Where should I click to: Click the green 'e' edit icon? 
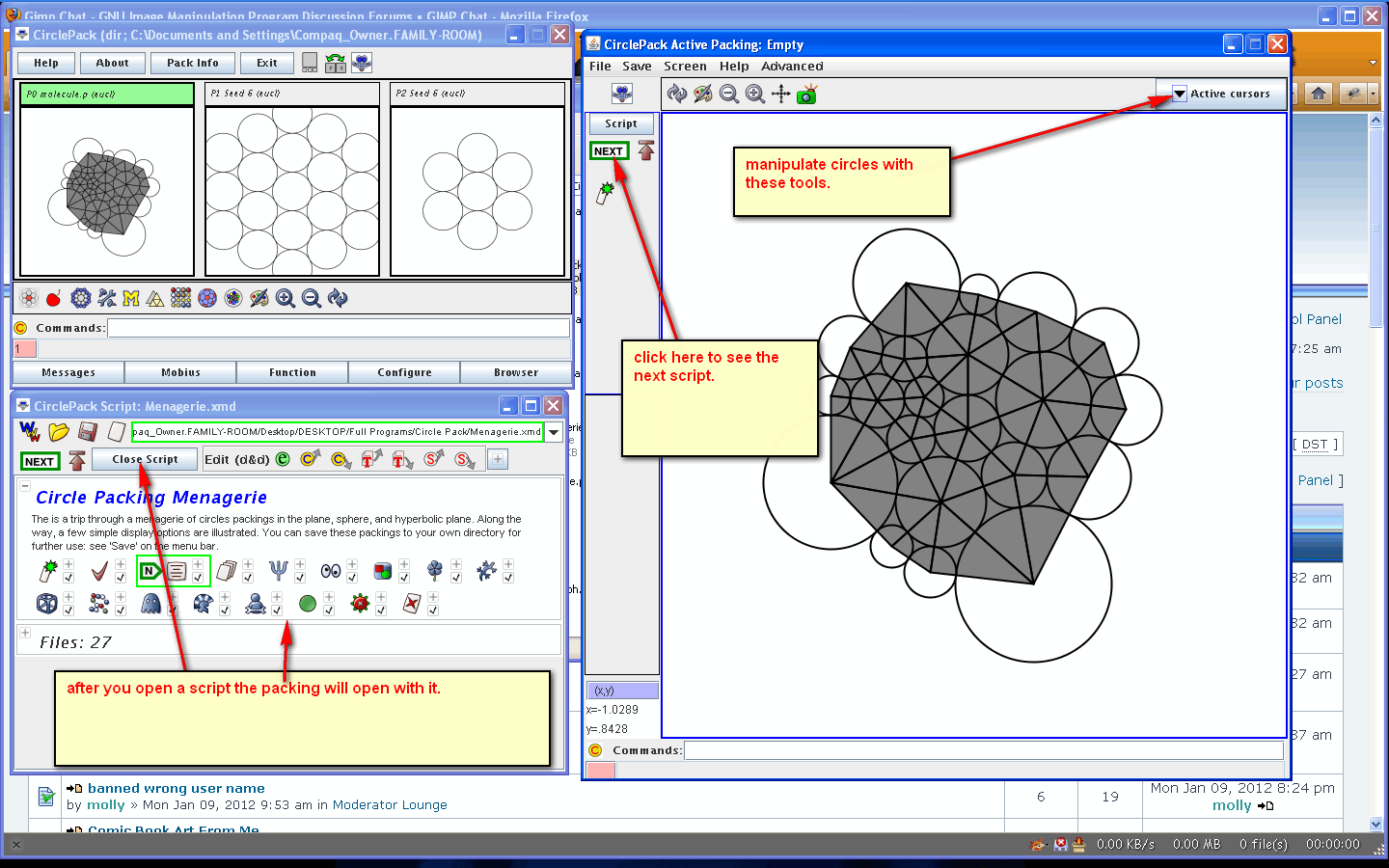pos(283,459)
